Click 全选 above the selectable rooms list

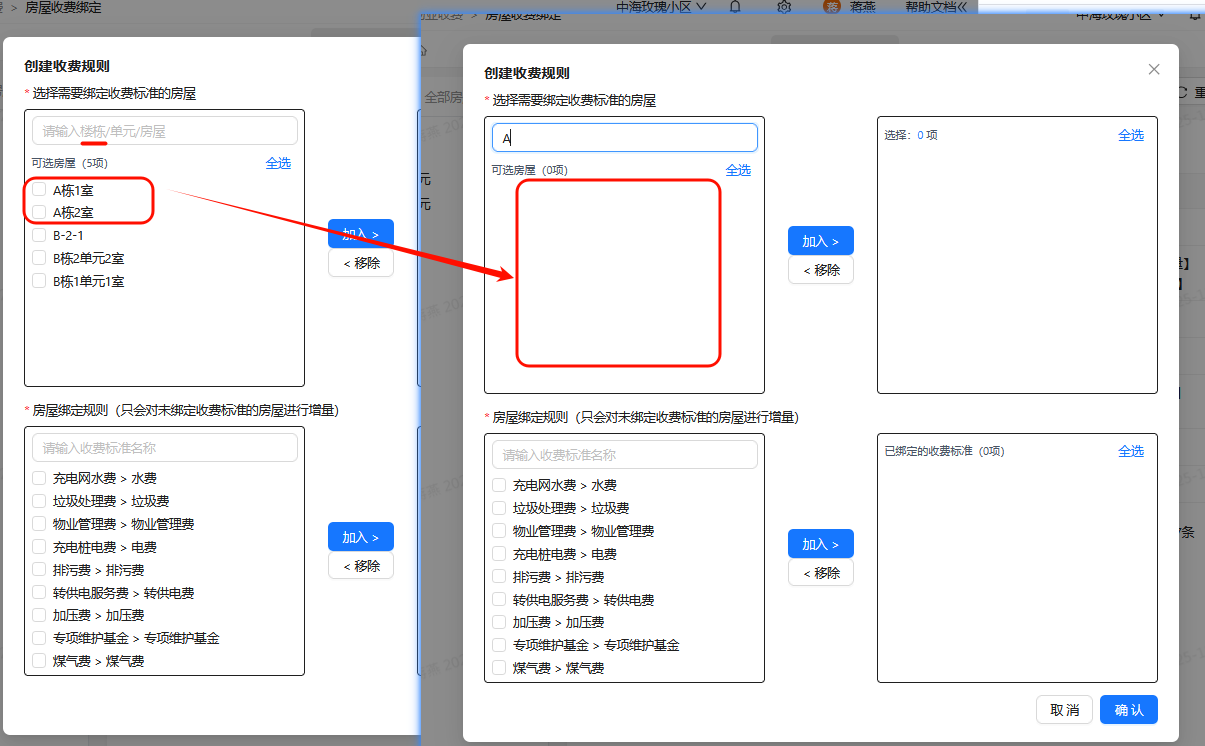point(738,169)
